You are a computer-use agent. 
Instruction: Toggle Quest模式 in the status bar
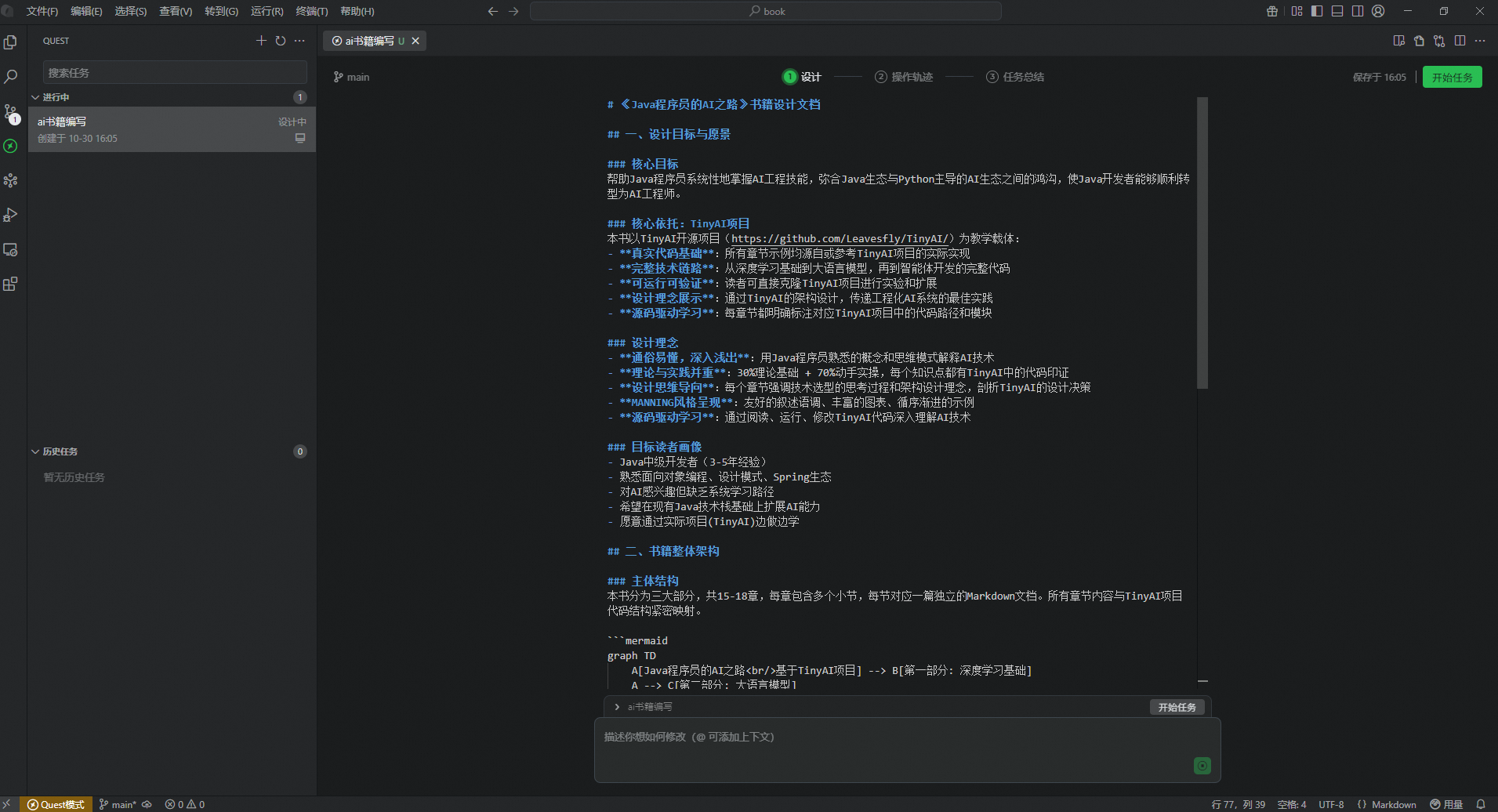click(56, 804)
